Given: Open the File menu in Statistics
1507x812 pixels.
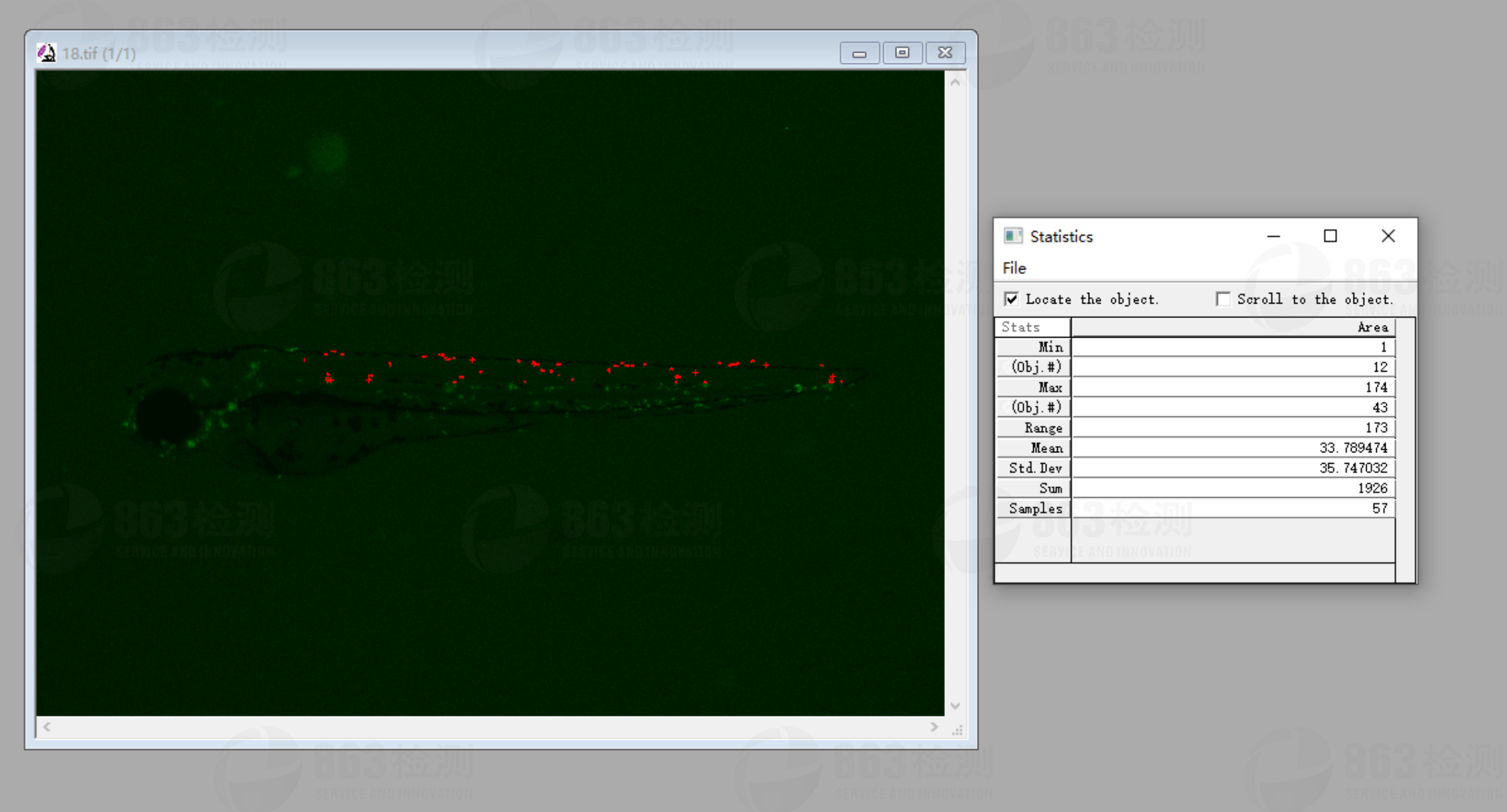Looking at the screenshot, I should pos(1014,268).
